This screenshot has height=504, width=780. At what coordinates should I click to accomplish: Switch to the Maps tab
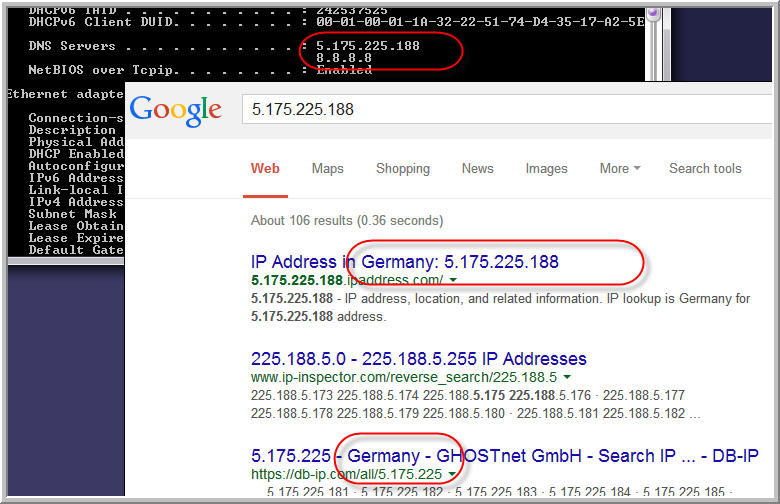click(327, 169)
